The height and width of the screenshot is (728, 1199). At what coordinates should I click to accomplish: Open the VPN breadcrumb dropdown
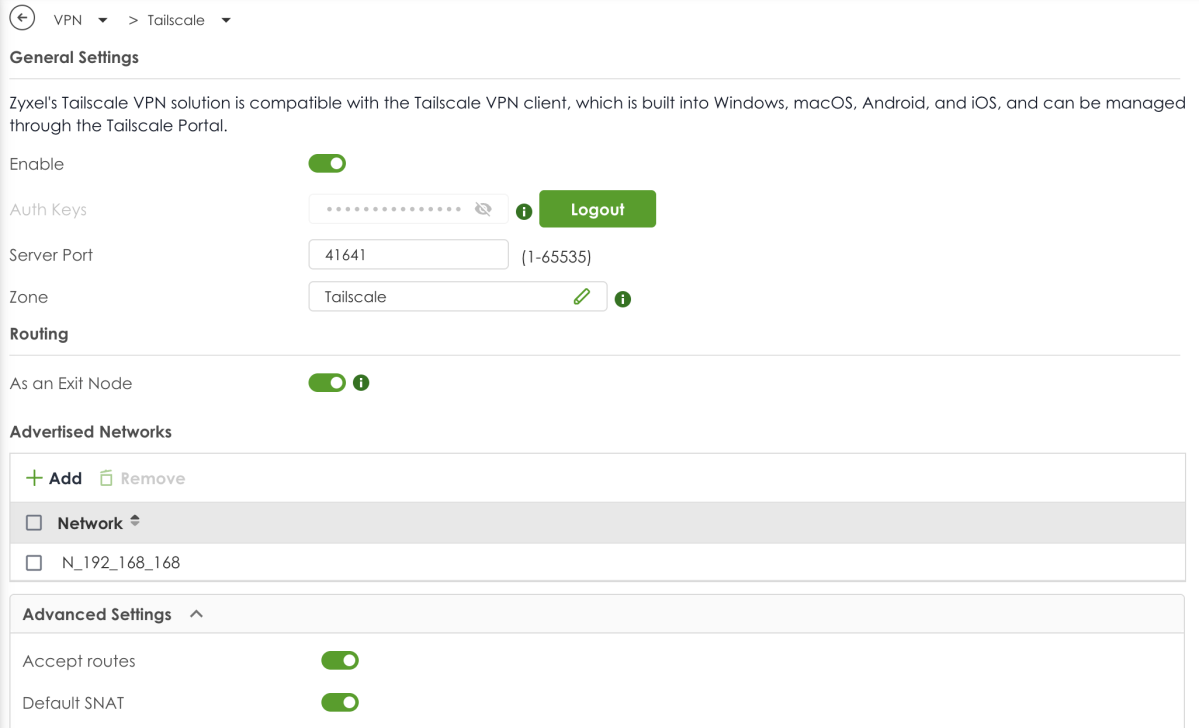click(102, 20)
